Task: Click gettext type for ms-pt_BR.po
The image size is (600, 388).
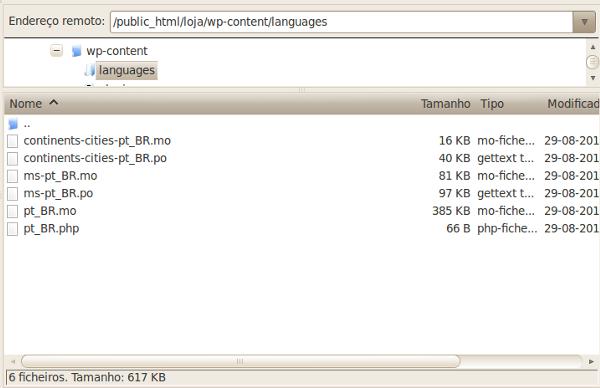Action: (505, 194)
